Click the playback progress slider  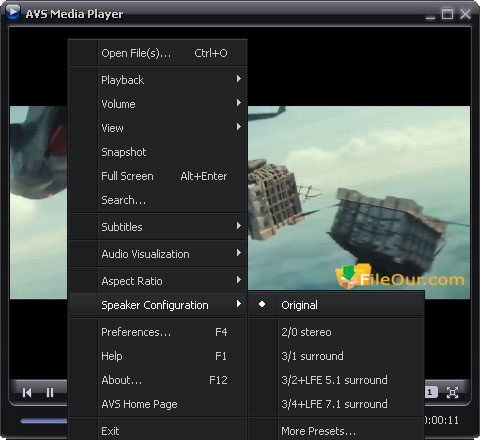(x=44, y=421)
